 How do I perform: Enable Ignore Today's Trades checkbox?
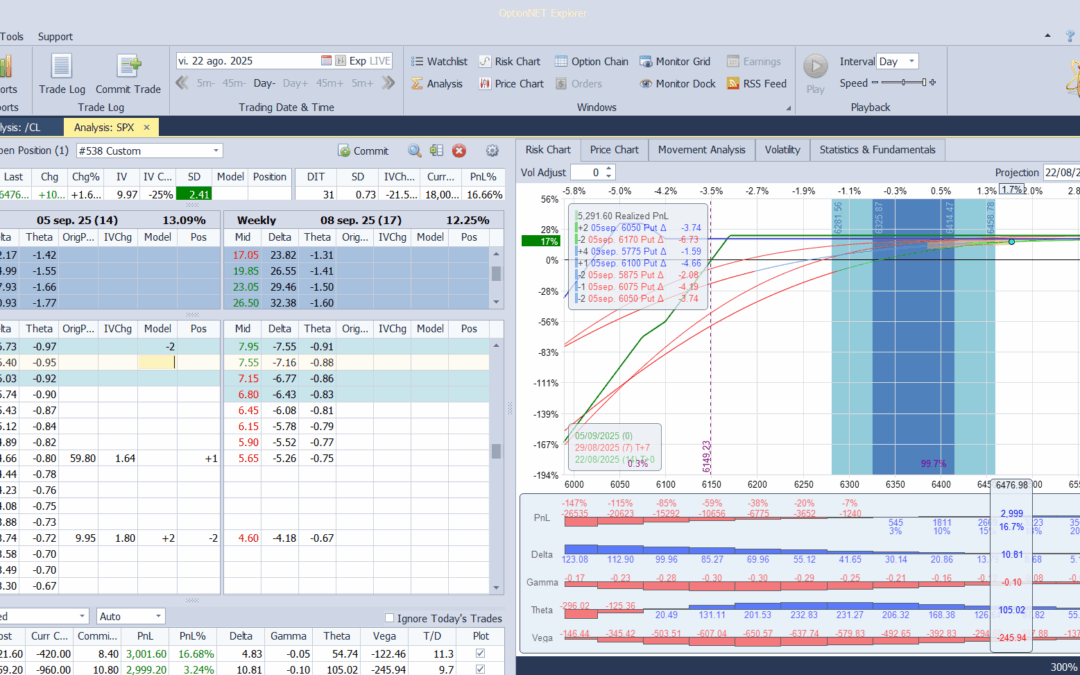391,617
